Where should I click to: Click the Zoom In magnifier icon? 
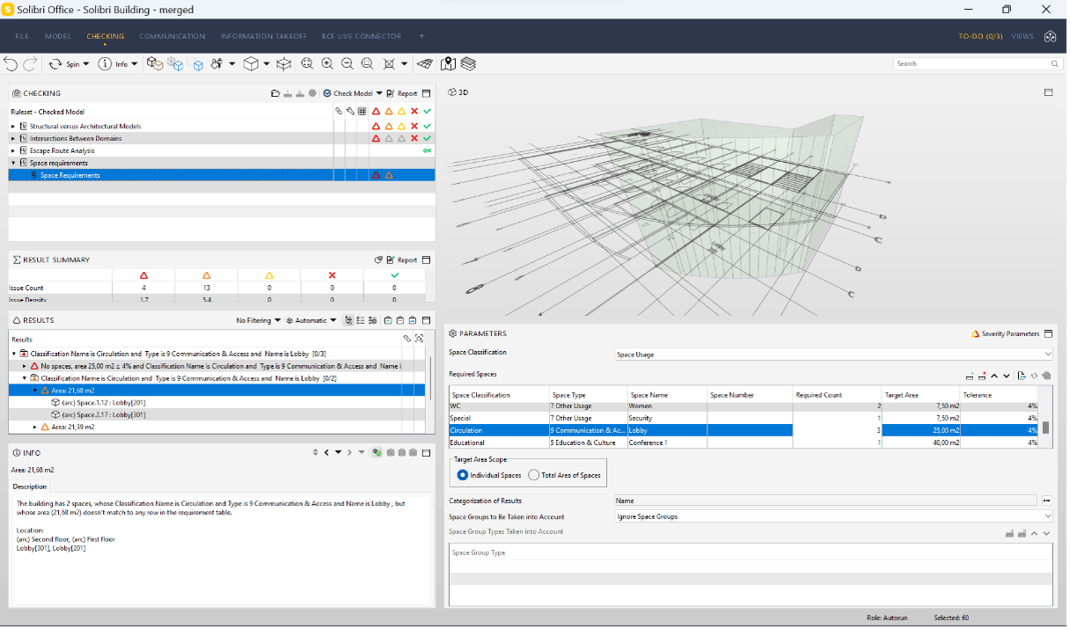point(328,64)
